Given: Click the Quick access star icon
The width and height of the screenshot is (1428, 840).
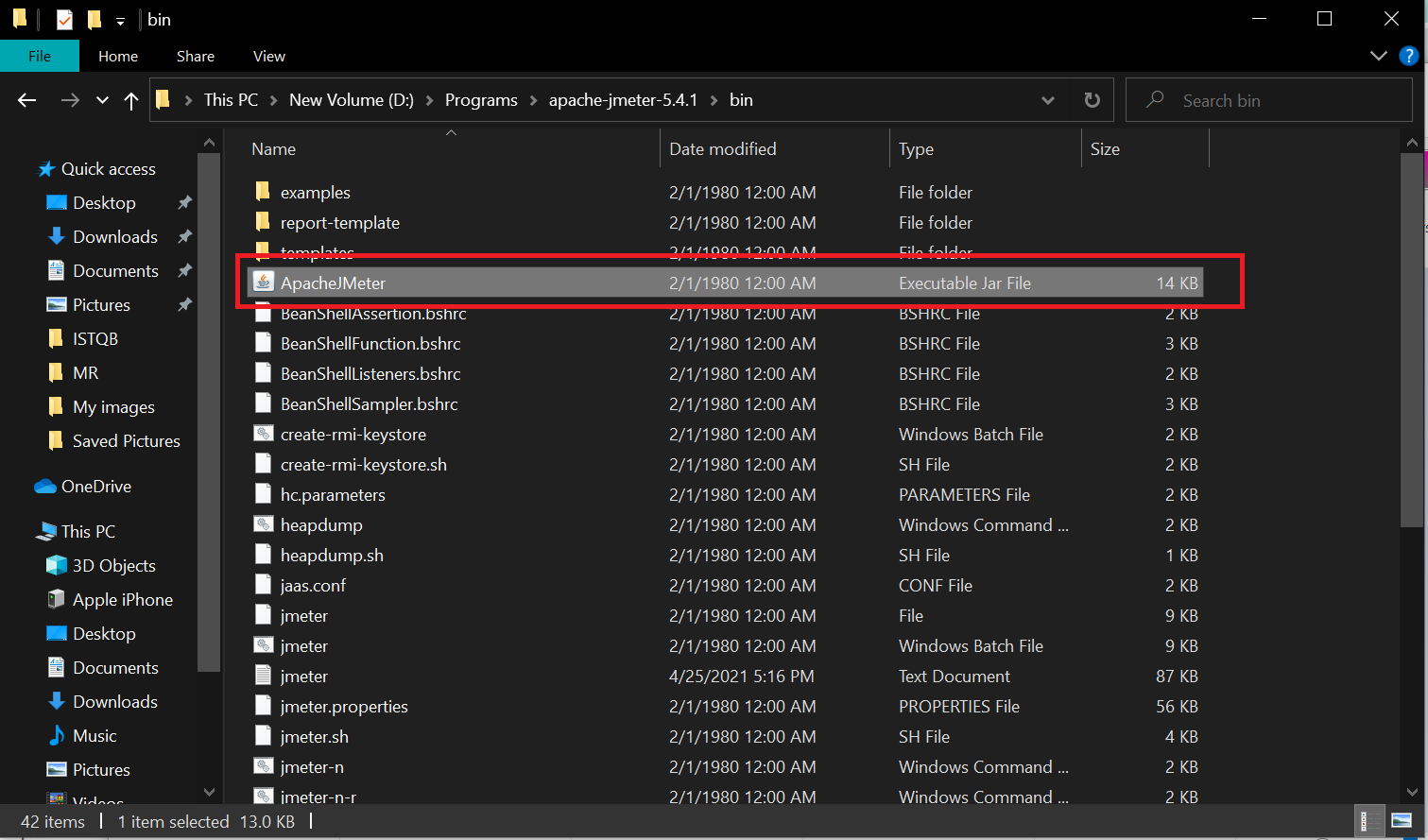Looking at the screenshot, I should 46,169.
